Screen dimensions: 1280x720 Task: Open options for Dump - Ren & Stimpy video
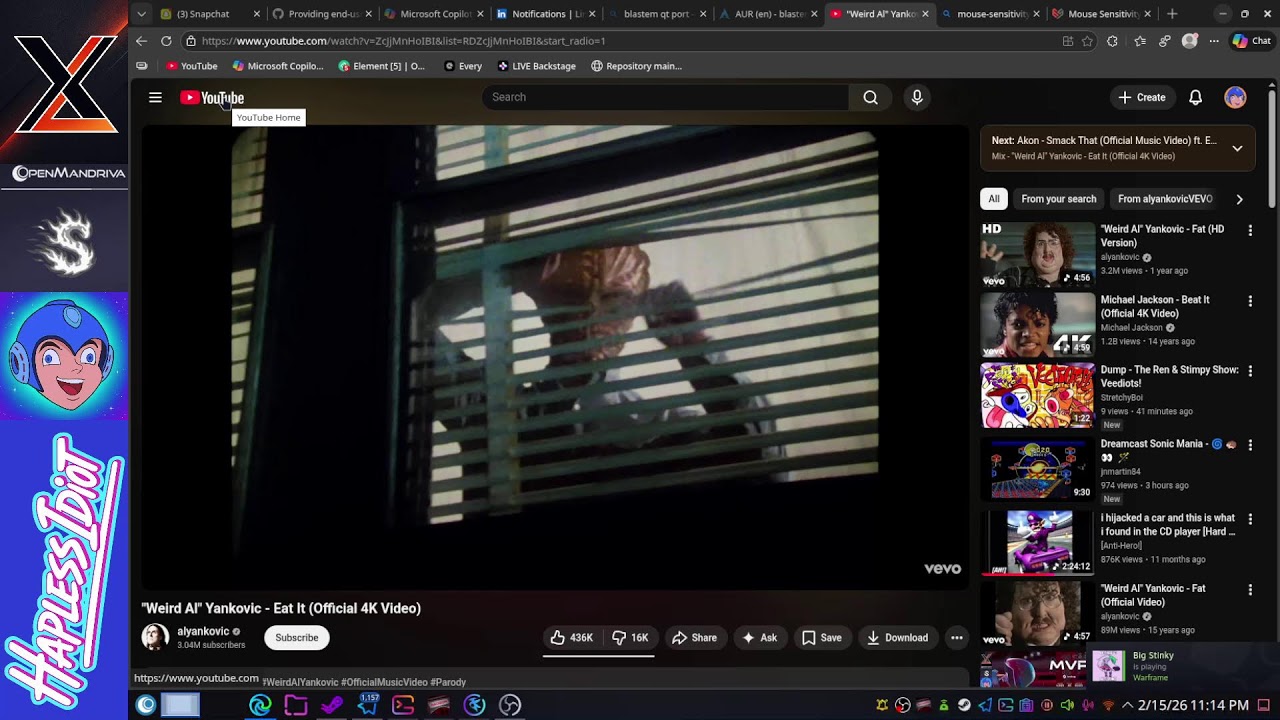1250,371
